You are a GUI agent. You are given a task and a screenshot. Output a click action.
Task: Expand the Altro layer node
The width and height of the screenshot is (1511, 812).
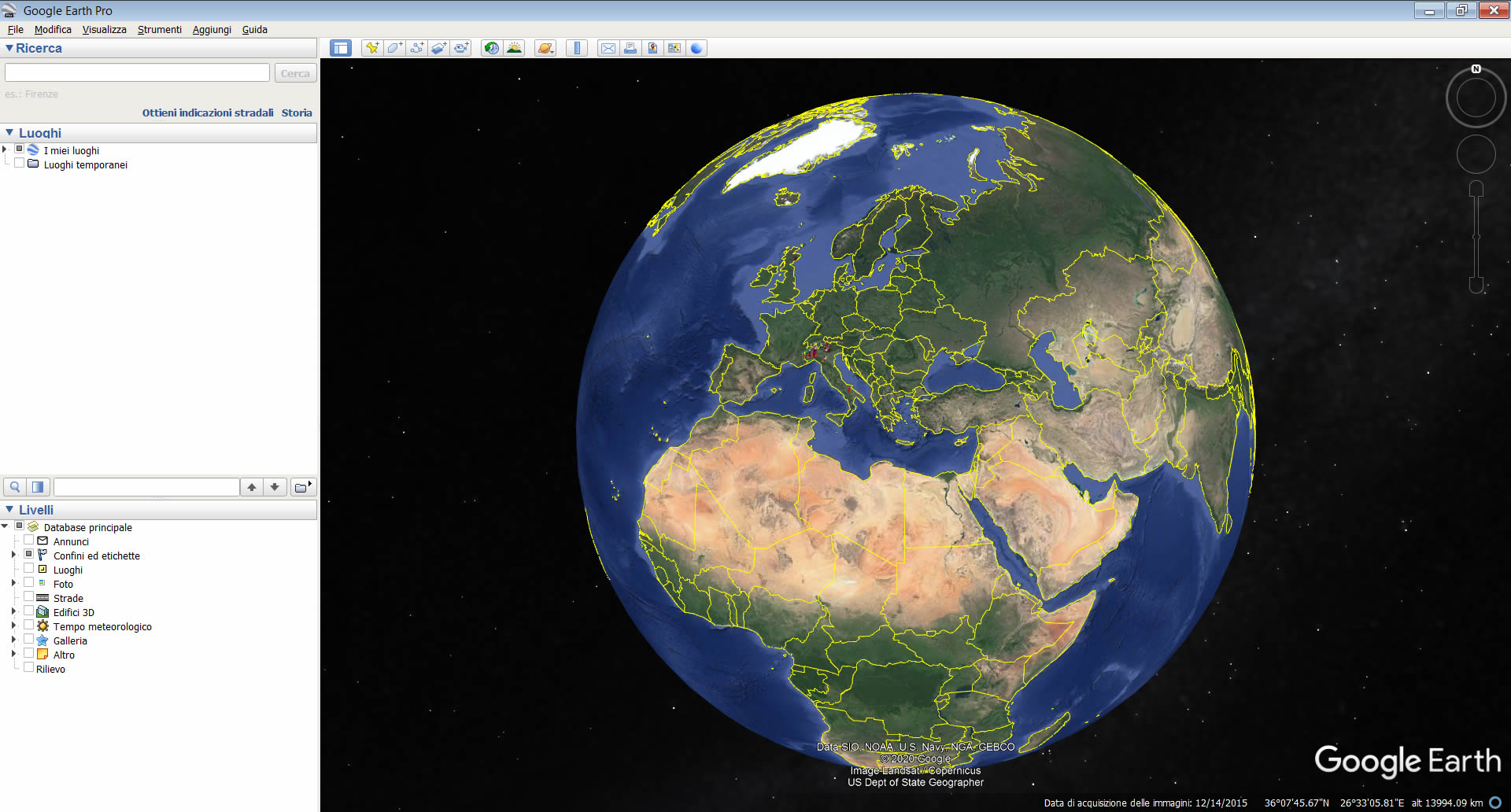pos(13,654)
